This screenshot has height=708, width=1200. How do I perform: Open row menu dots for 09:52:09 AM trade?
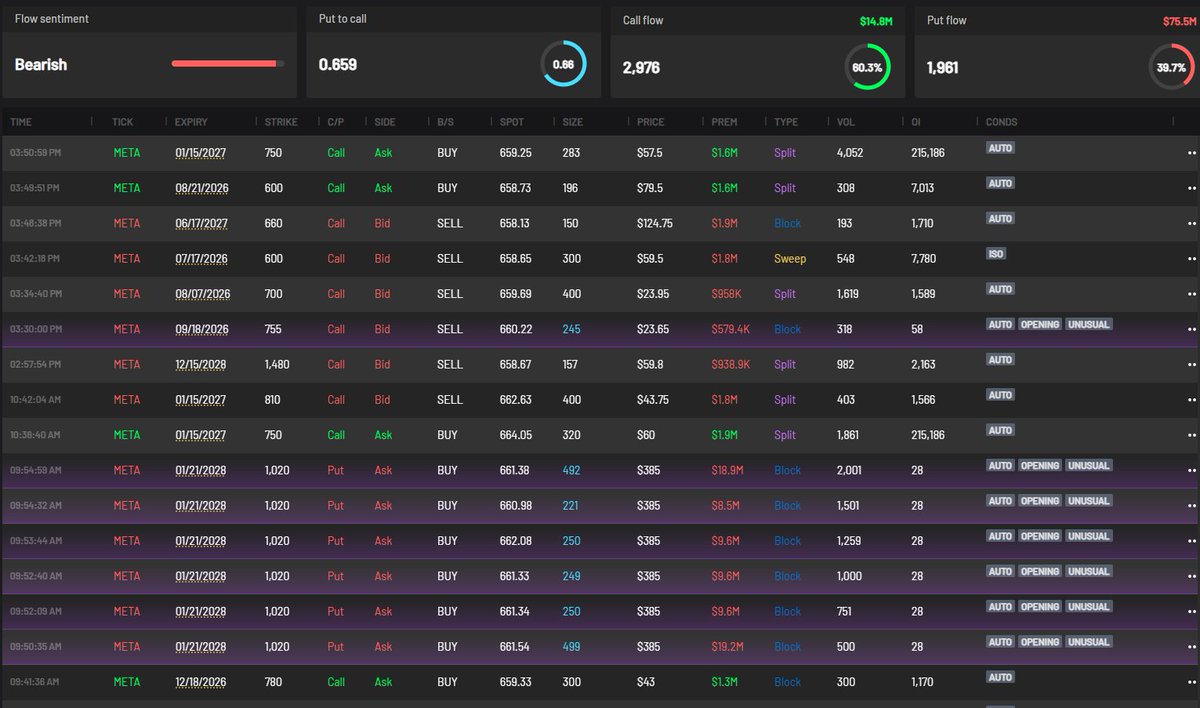coord(1191,611)
